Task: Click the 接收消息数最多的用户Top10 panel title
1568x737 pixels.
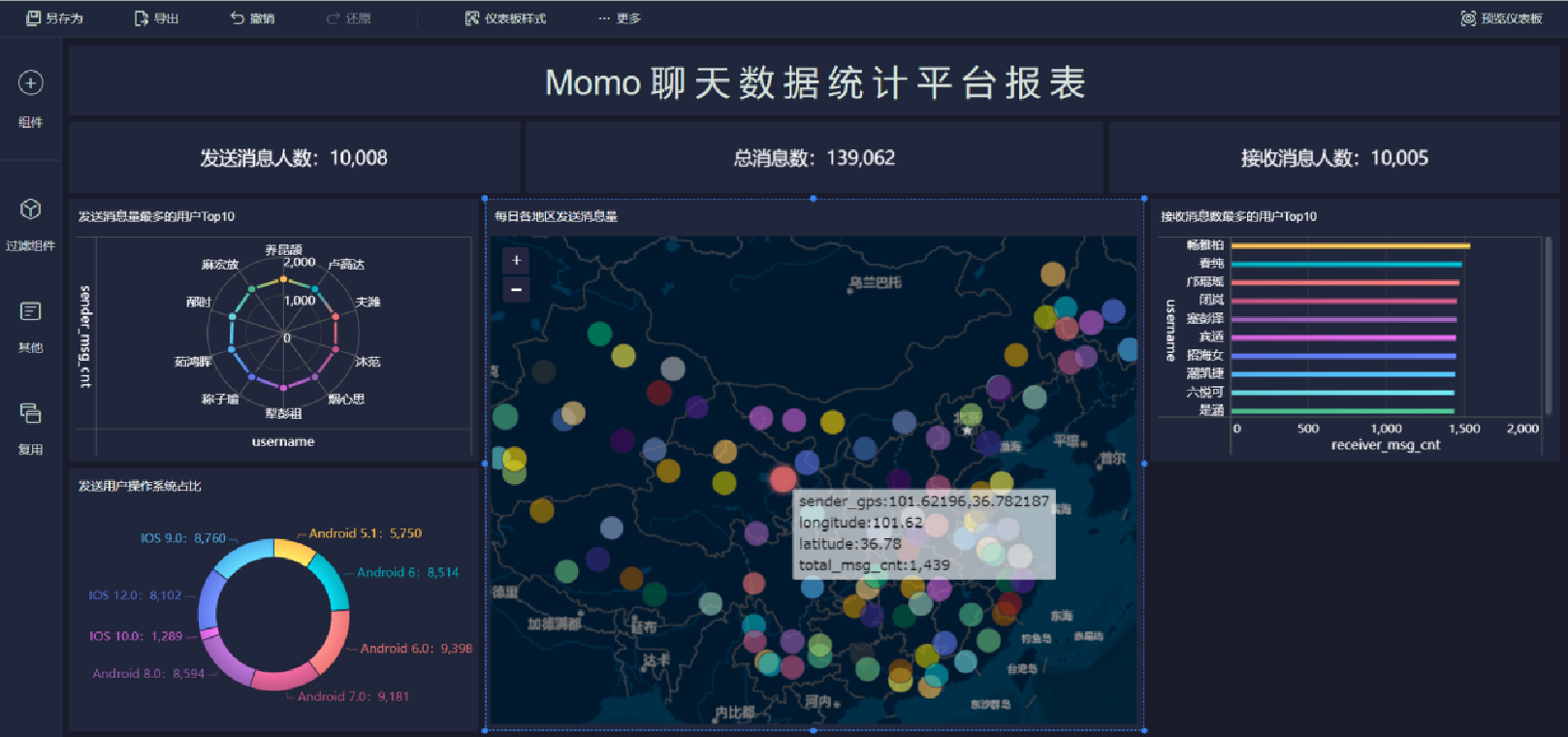Action: (1238, 216)
